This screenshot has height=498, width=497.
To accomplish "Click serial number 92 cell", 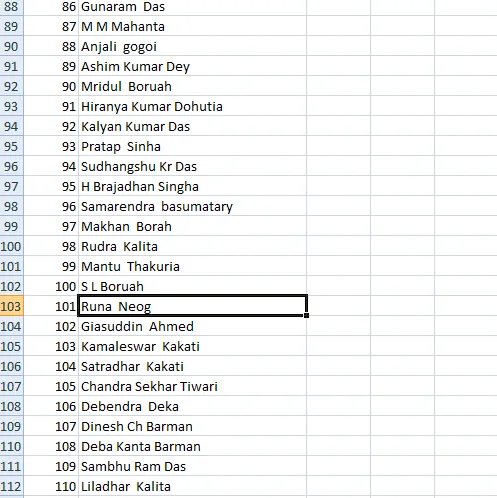I will [x=51, y=126].
